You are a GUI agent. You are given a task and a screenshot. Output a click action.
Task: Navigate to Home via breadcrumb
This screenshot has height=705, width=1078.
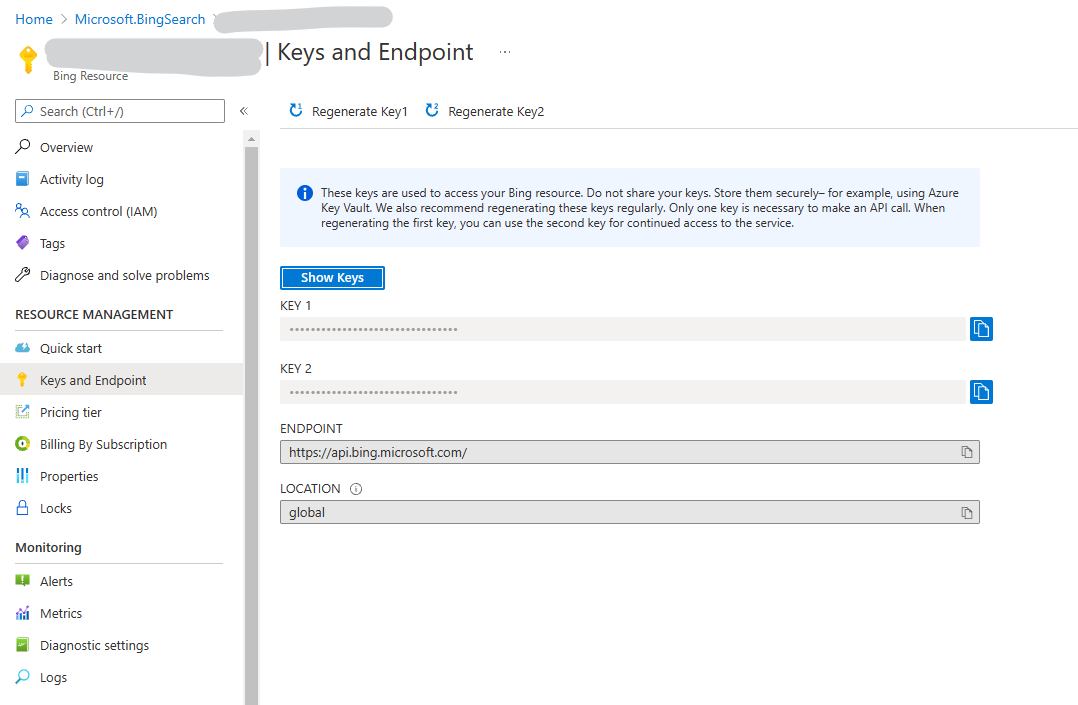click(x=33, y=18)
